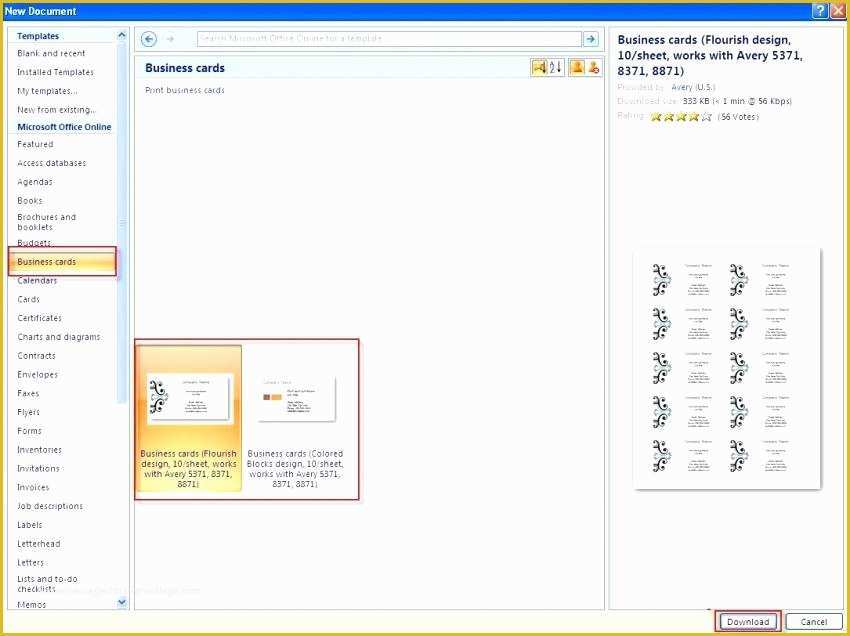This screenshot has height=636, width=850.
Task: Select the Access databases category
Action: [x=51, y=163]
